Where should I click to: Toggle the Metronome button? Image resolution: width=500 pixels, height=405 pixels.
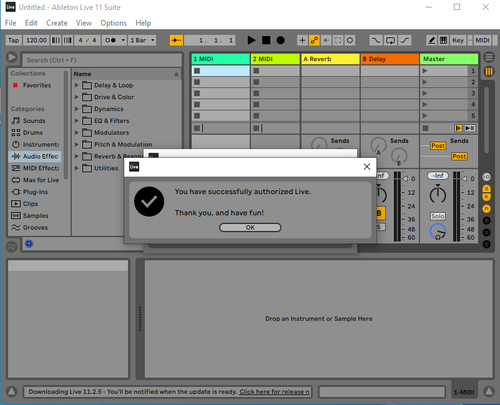tap(111, 40)
